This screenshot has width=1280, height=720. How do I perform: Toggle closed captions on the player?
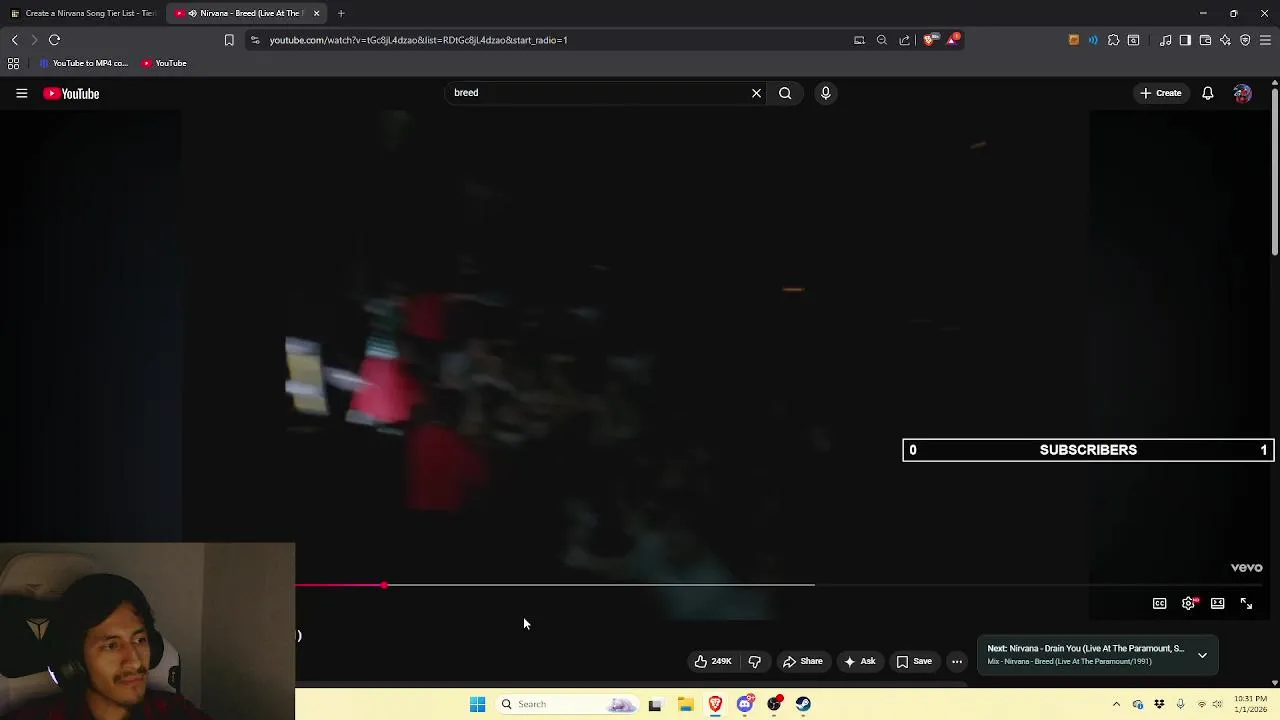point(1159,604)
